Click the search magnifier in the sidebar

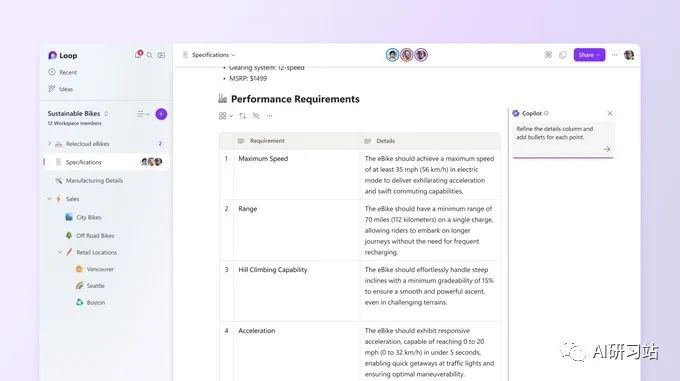[150, 55]
